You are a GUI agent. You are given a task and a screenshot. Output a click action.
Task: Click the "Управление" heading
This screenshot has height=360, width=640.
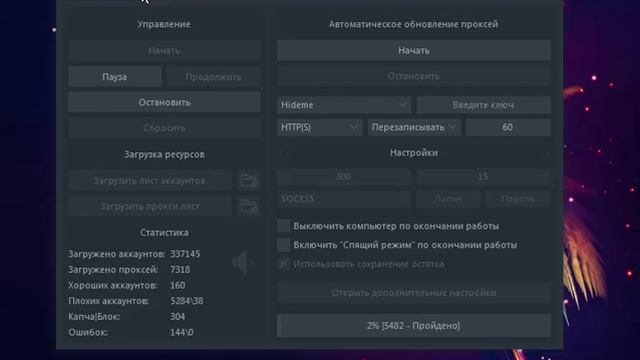(164, 24)
